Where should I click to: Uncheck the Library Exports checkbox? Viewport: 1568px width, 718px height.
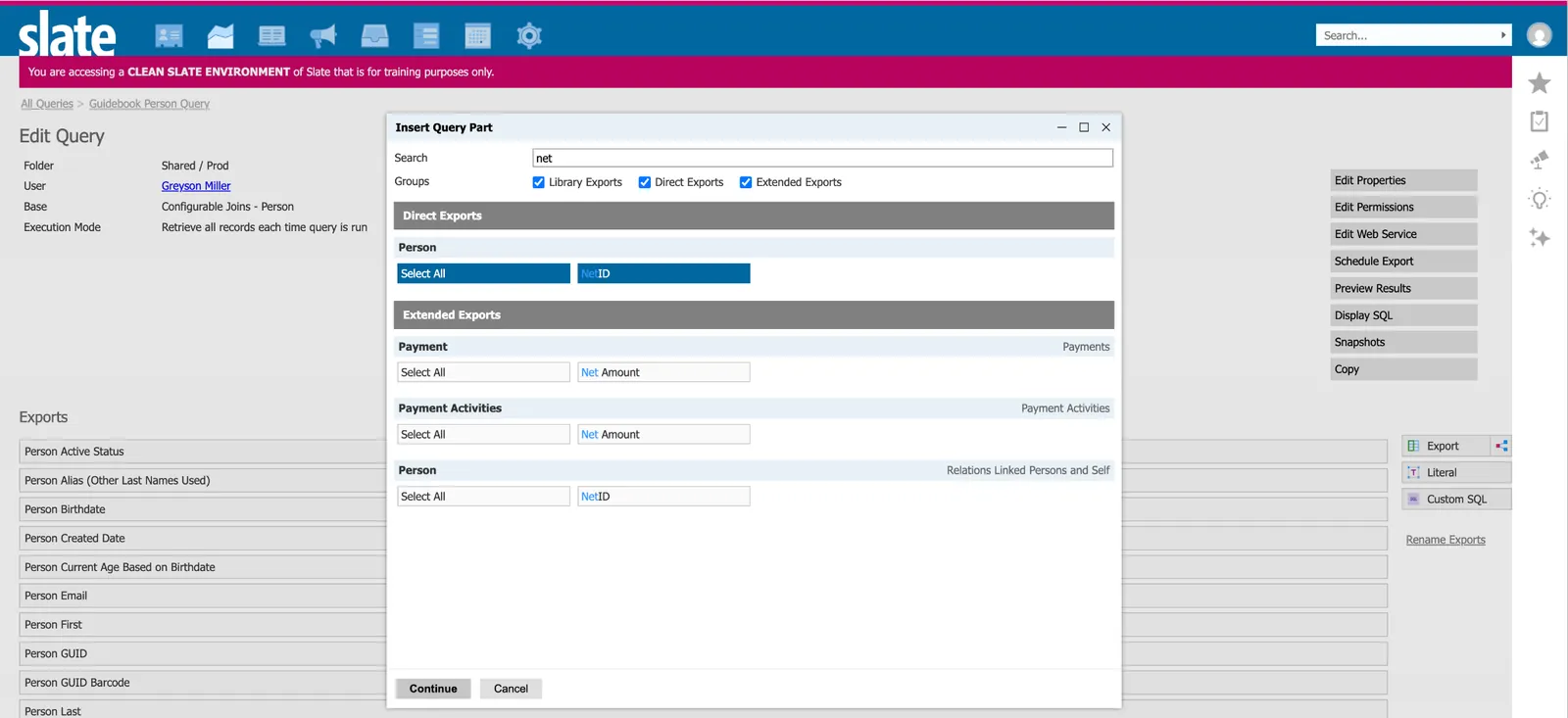(538, 182)
